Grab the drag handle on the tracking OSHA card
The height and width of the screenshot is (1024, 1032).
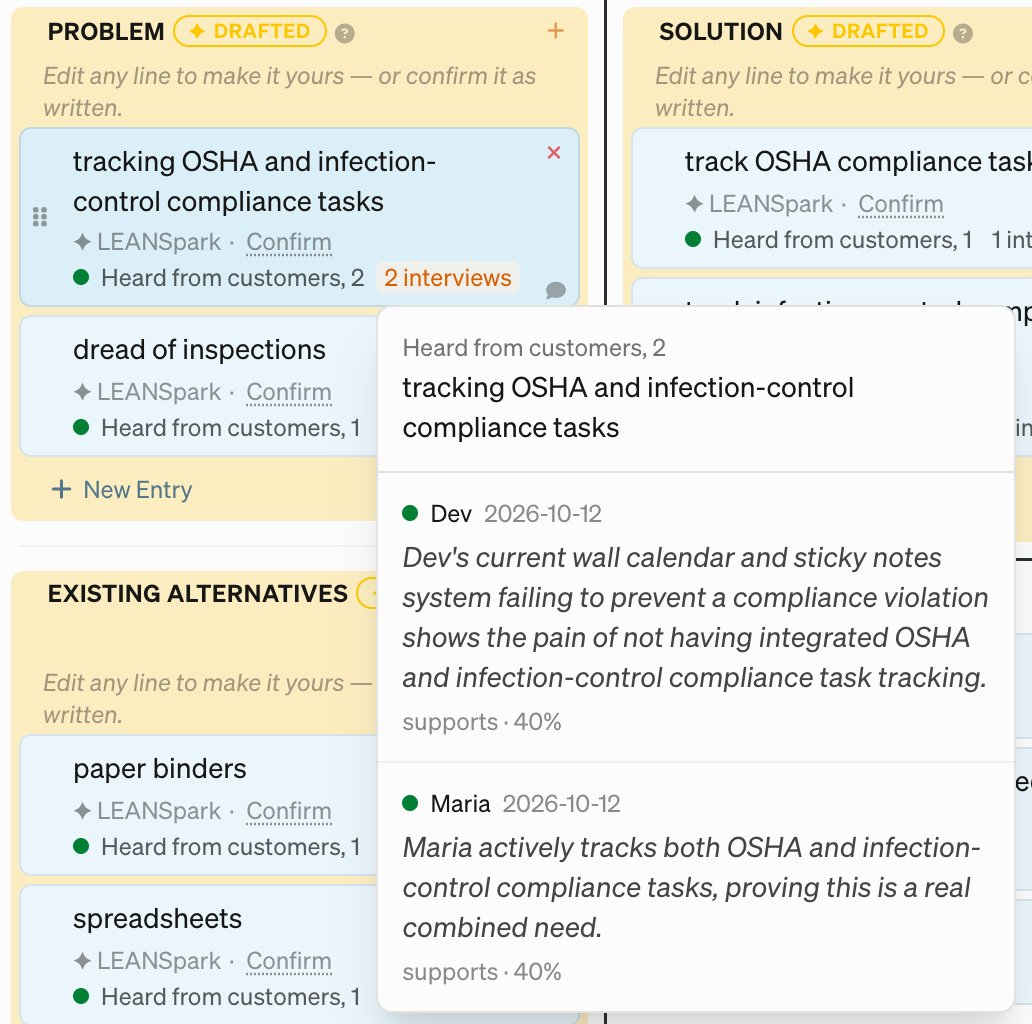click(40, 217)
